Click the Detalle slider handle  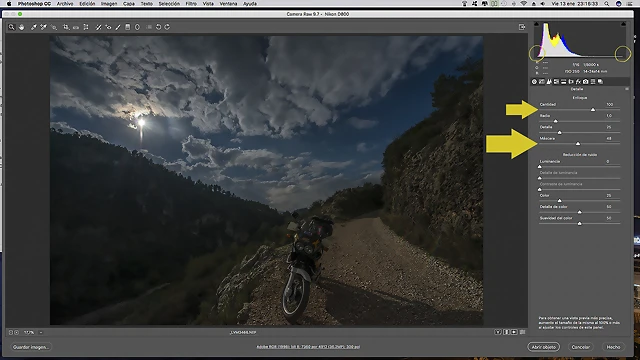[x=560, y=132]
